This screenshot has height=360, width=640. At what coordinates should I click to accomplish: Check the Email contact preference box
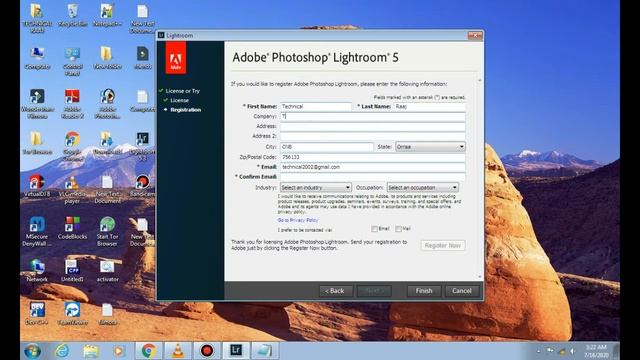click(x=374, y=229)
